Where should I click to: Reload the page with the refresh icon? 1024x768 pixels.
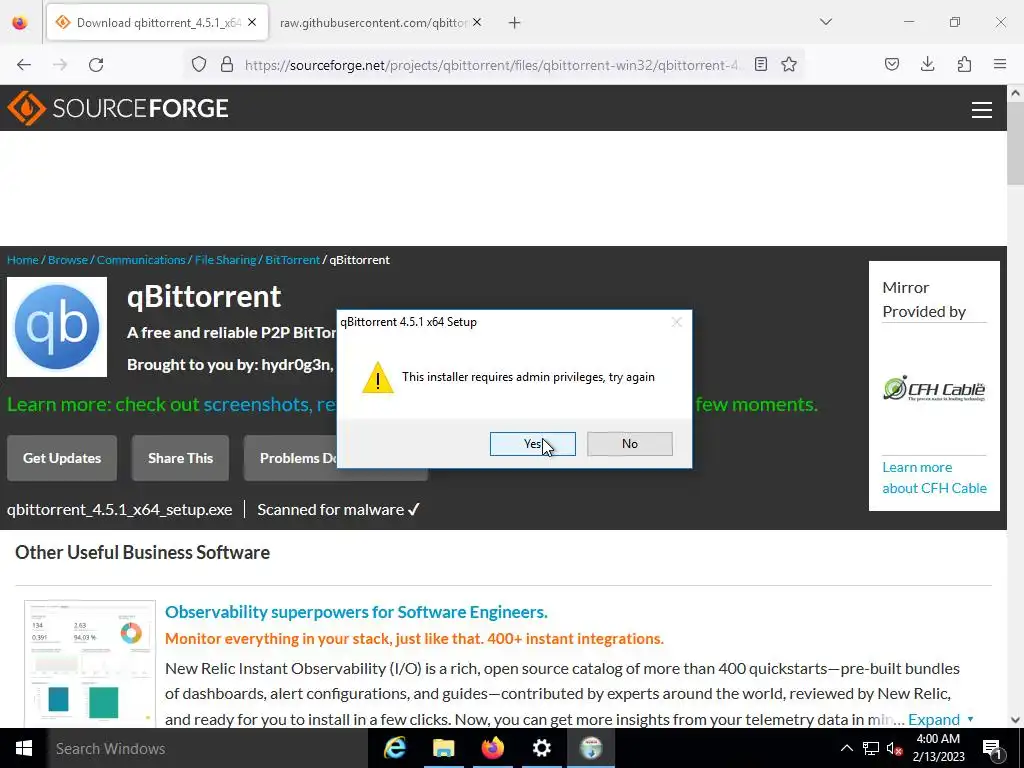click(96, 65)
